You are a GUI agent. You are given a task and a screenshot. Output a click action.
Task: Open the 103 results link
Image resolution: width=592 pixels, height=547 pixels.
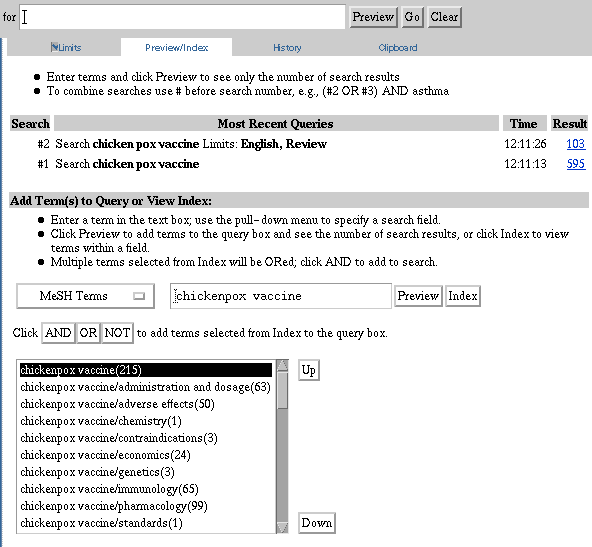(575, 144)
